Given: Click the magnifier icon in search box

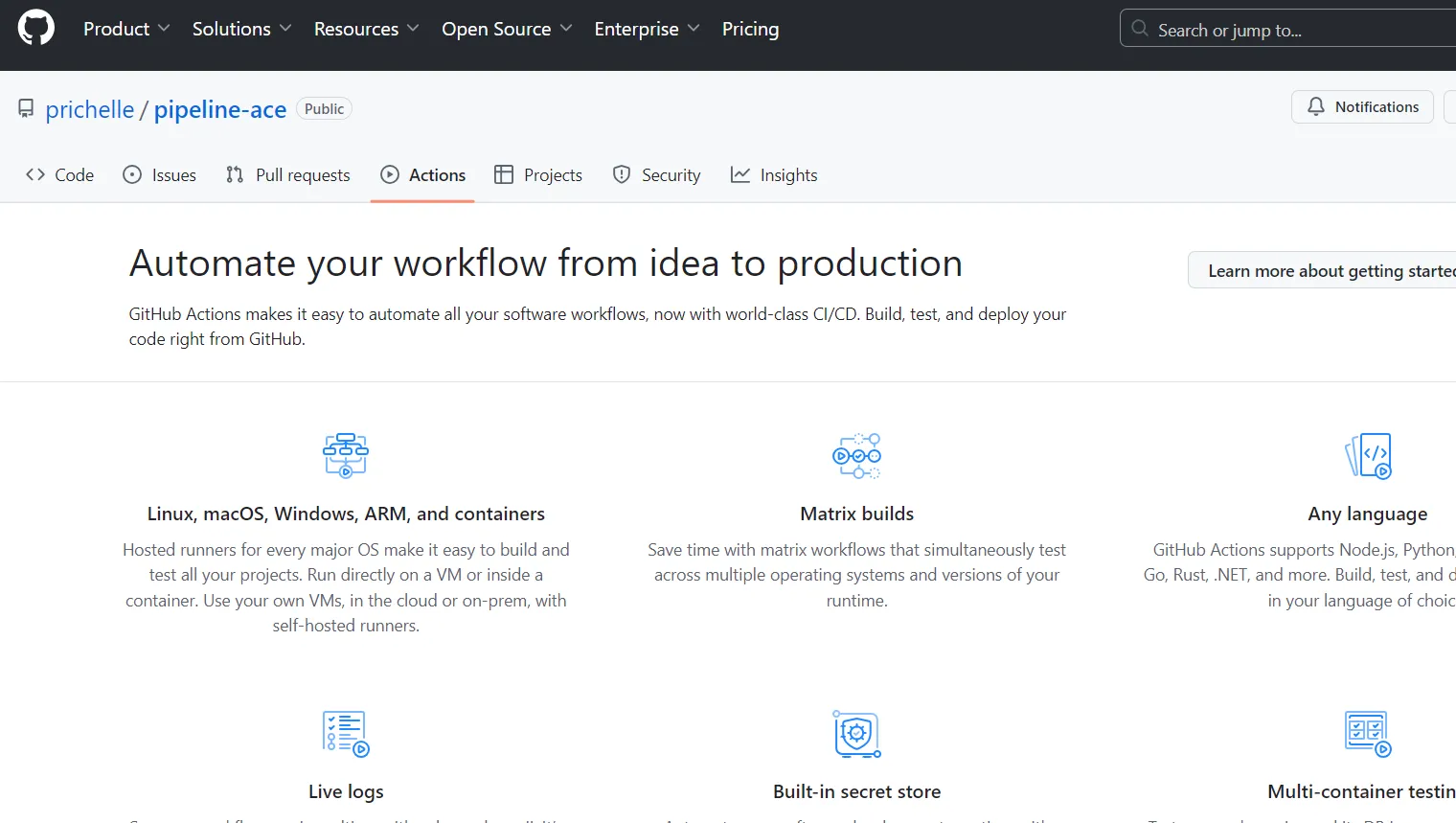Looking at the screenshot, I should coord(1140,29).
